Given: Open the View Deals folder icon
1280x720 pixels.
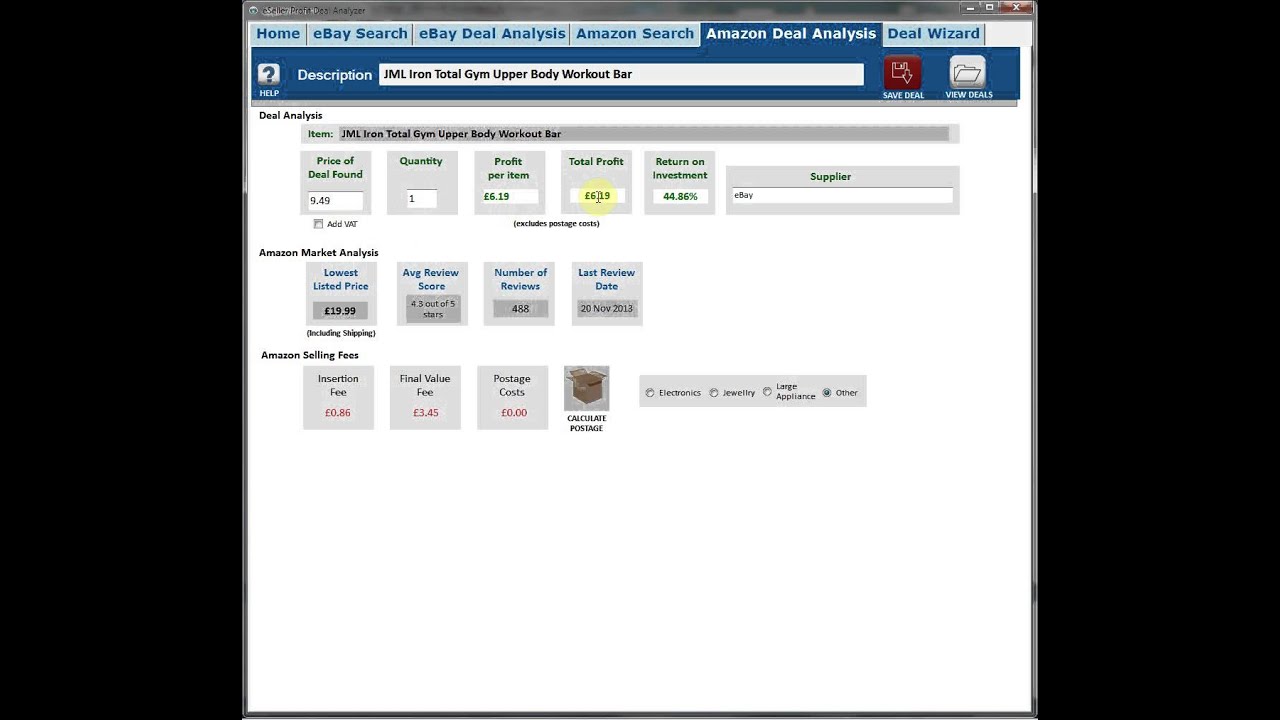Looking at the screenshot, I should coord(968,73).
